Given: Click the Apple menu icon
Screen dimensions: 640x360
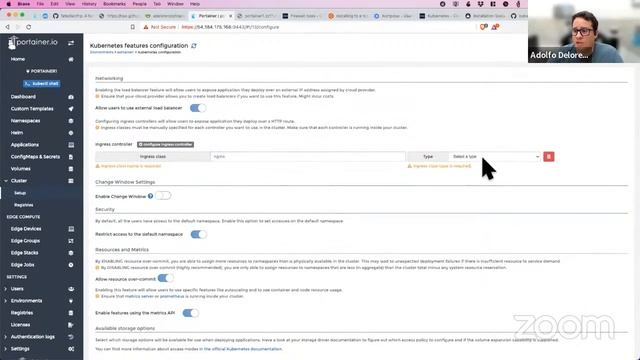Looking at the screenshot, I should [x=9, y=4].
